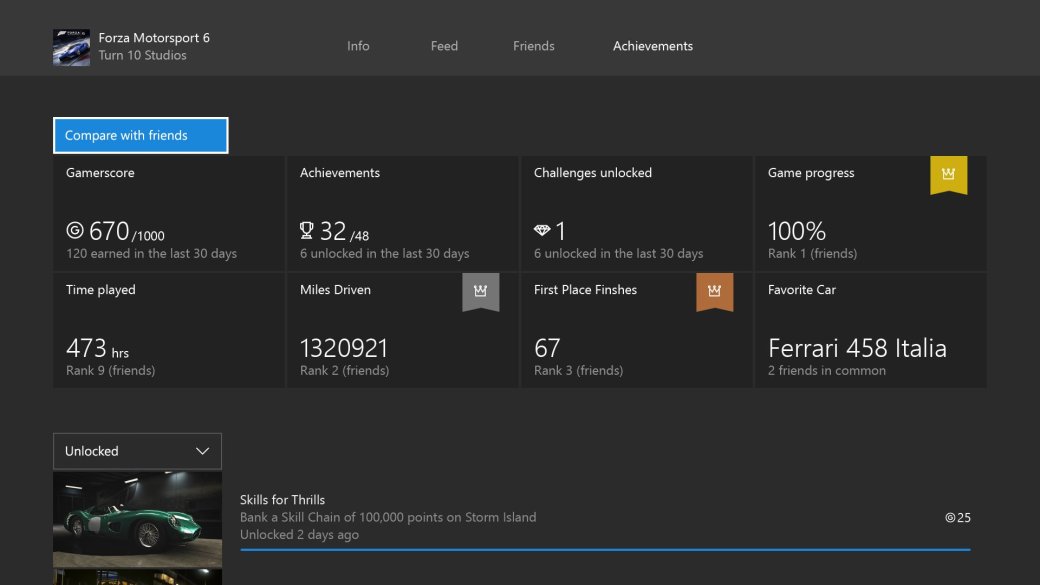This screenshot has height=585, width=1040.
Task: Click the 'Rank 2 (friends)' text
Action: click(x=344, y=370)
